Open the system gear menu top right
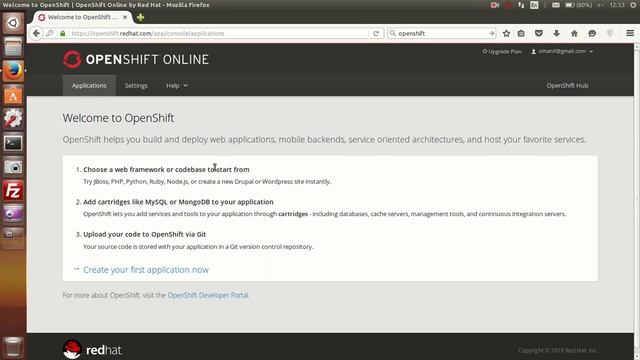The height and width of the screenshot is (360, 640). [633, 5]
